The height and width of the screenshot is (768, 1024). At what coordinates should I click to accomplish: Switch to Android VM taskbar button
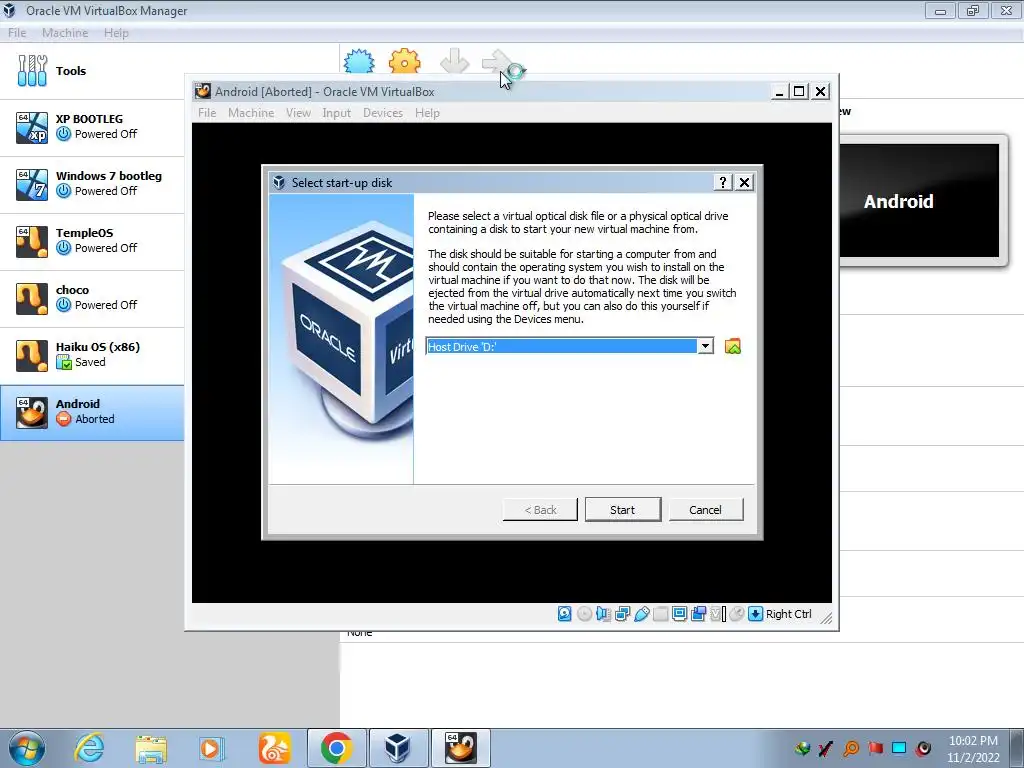point(460,748)
